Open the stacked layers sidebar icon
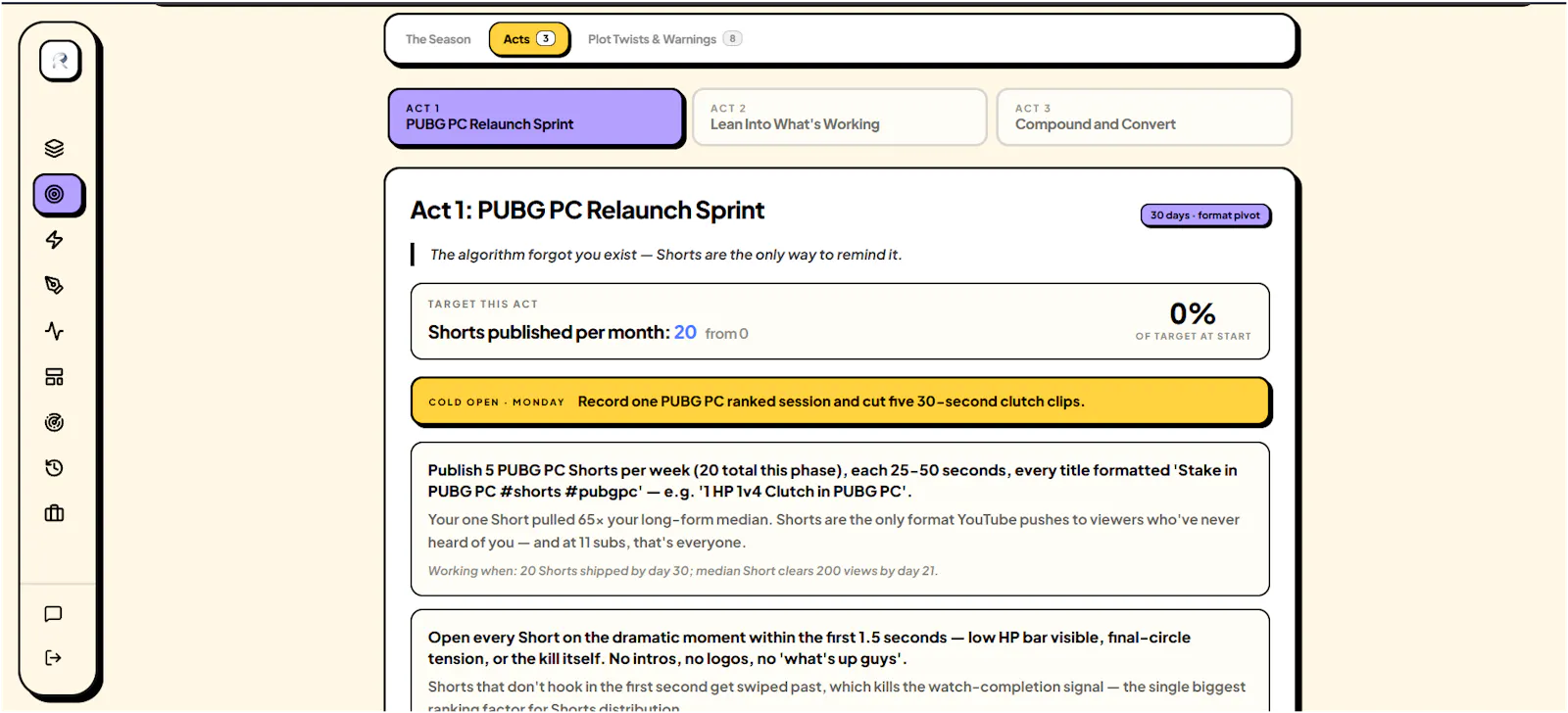 click(55, 148)
